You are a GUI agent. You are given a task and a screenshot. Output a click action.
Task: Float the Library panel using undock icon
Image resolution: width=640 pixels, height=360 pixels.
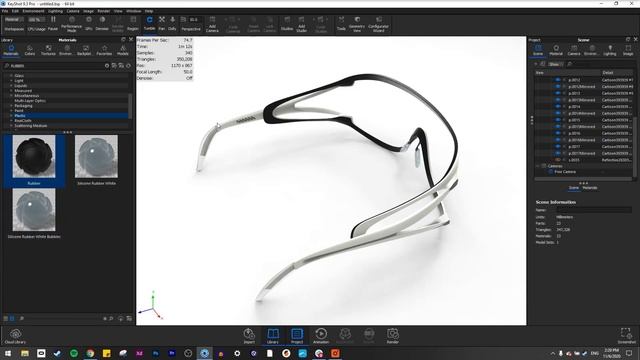click(x=123, y=40)
